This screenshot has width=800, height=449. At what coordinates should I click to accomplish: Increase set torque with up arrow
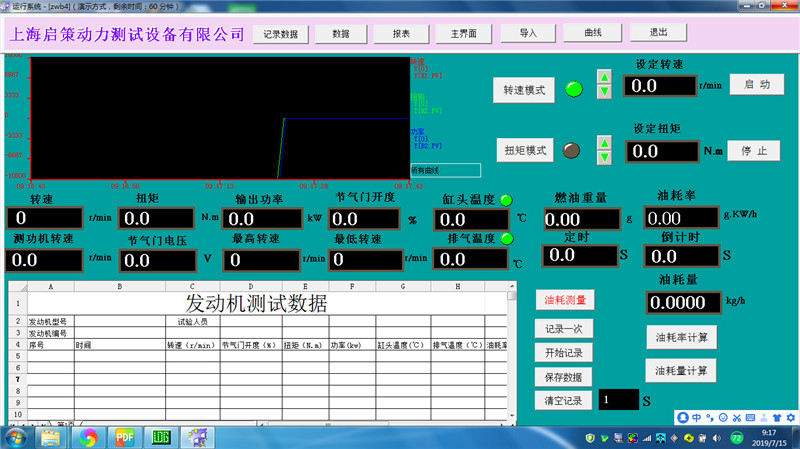click(x=604, y=143)
